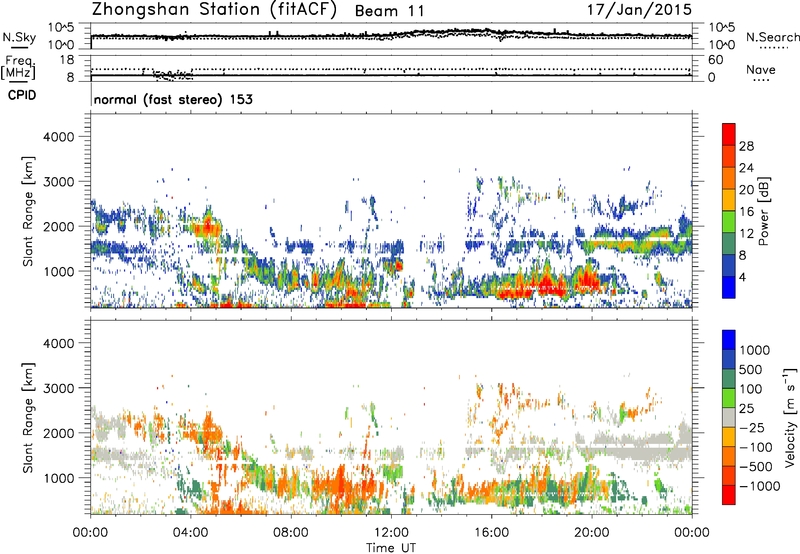
Task: Select the '-25' label on Velocity colorbar
Action: pyautogui.click(x=751, y=428)
